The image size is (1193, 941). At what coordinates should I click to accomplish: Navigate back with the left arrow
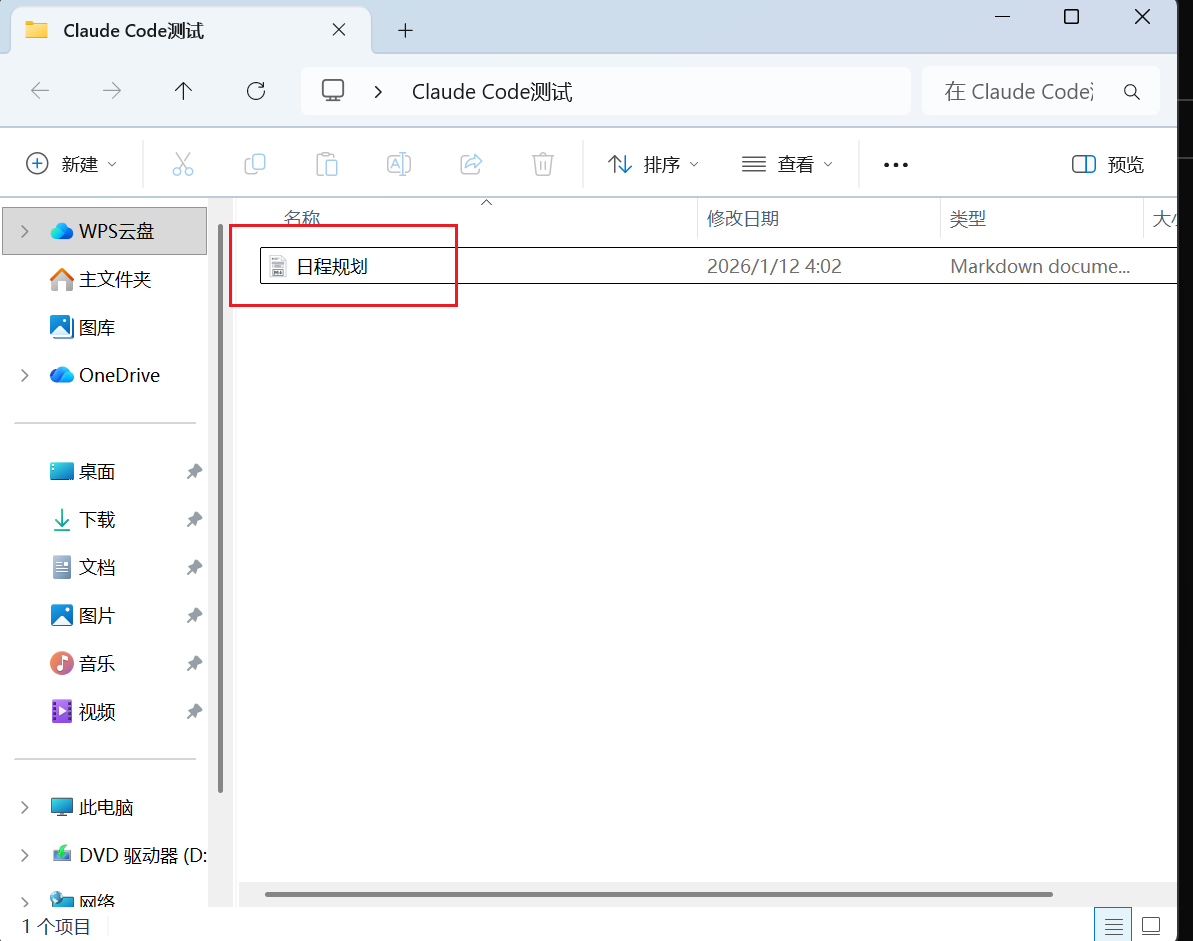[x=40, y=91]
